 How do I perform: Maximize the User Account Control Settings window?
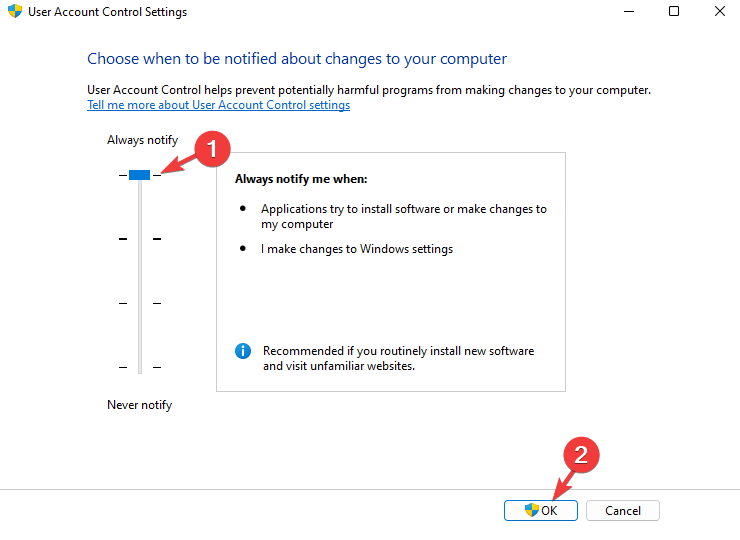pyautogui.click(x=674, y=12)
